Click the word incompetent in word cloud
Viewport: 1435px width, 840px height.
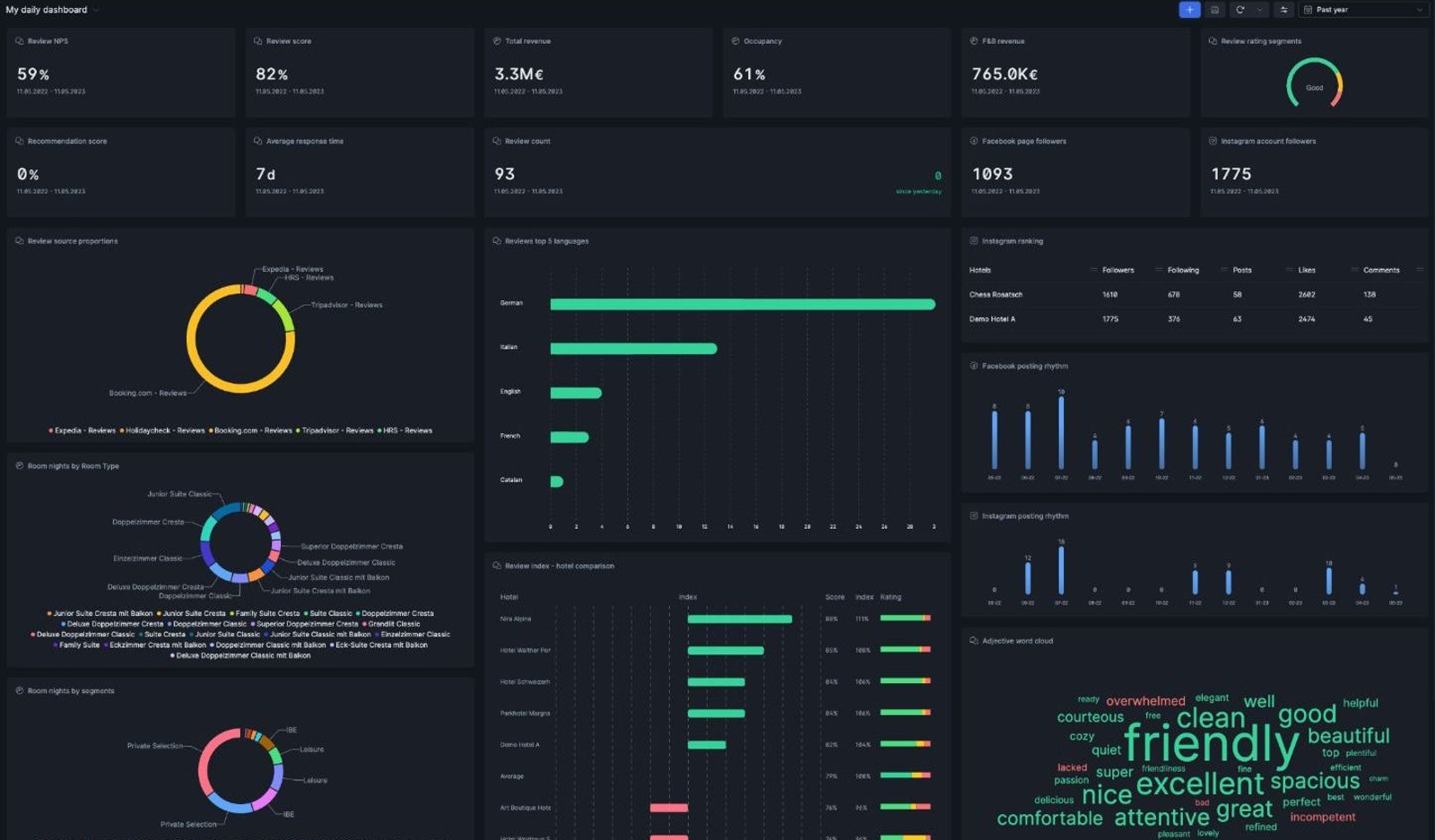[x=1323, y=817]
